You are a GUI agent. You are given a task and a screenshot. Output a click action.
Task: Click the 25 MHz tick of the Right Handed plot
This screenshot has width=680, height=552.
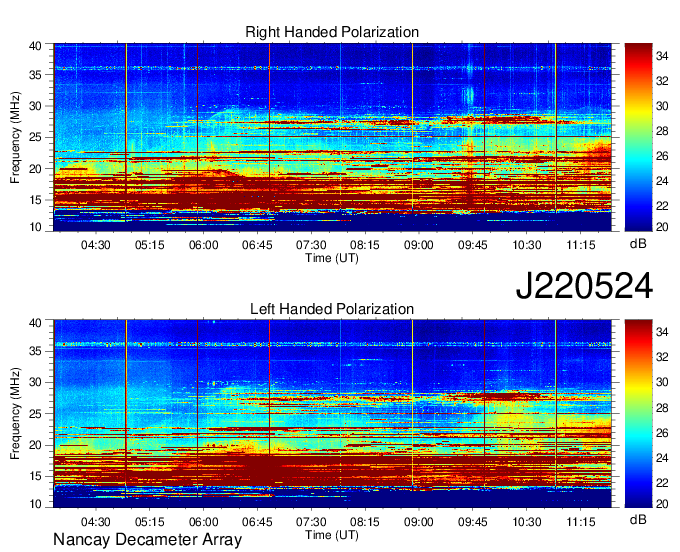pos(35,137)
